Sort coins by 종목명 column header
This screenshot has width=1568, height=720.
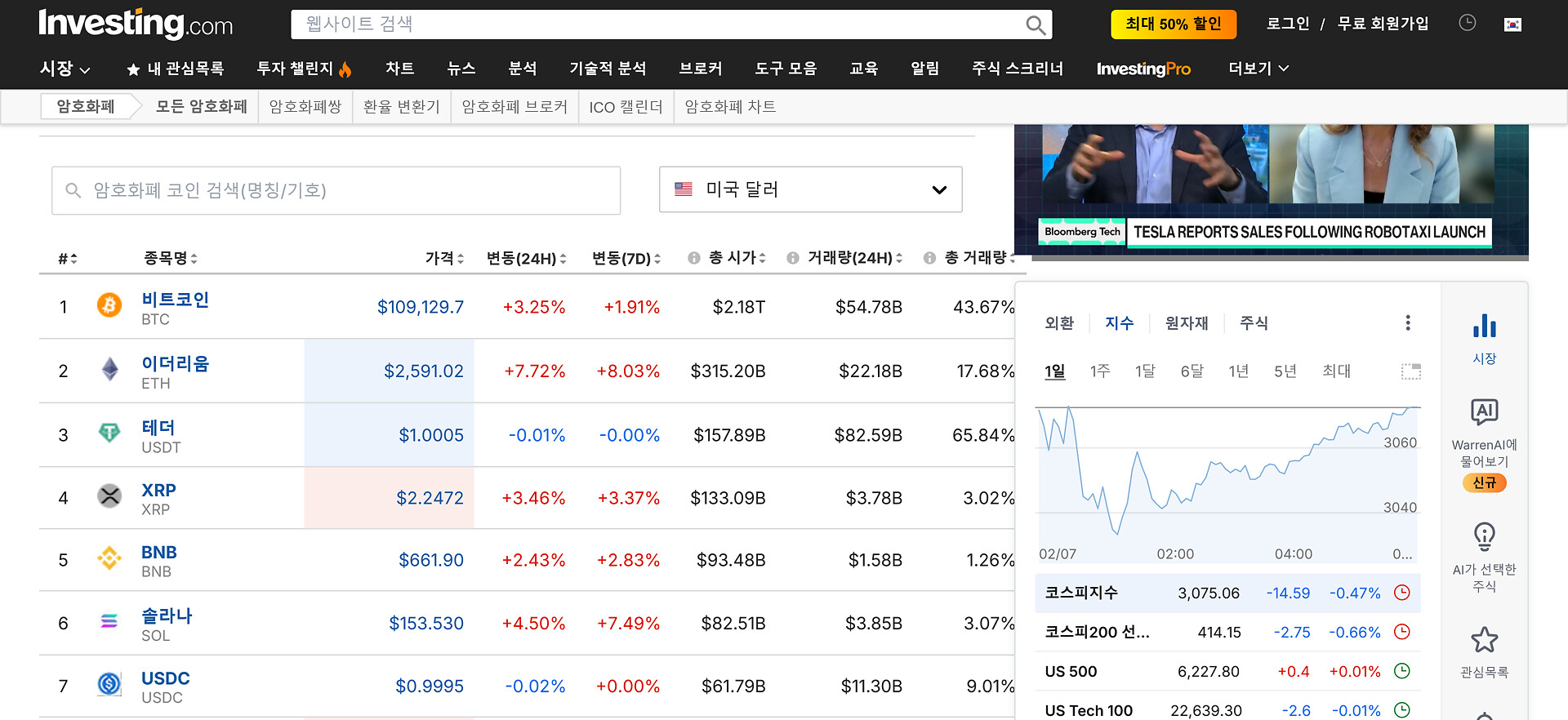pyautogui.click(x=171, y=259)
